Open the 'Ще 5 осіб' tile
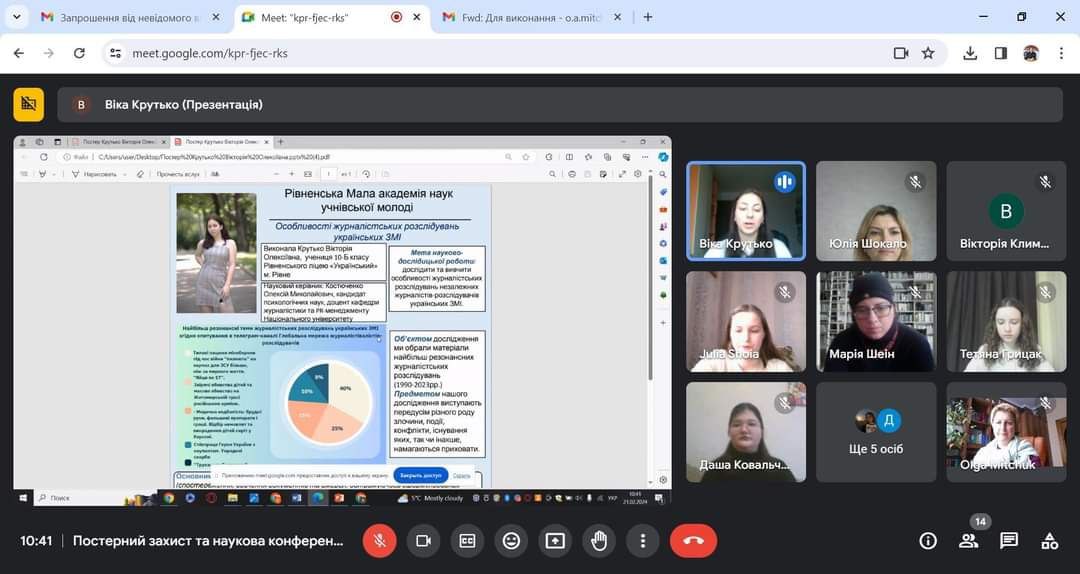Image resolution: width=1080 pixels, height=574 pixels. pos(876,432)
